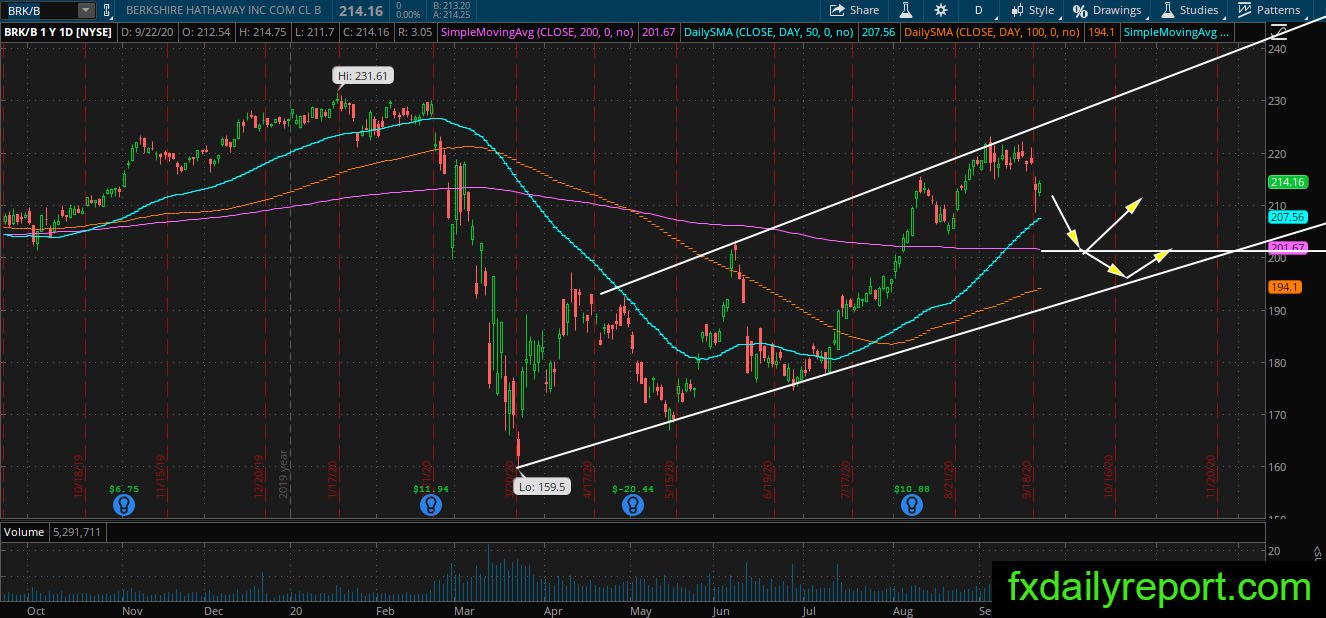Click the earnings lightbulb under $10.88
The width and height of the screenshot is (1326, 618).
pyautogui.click(x=910, y=507)
